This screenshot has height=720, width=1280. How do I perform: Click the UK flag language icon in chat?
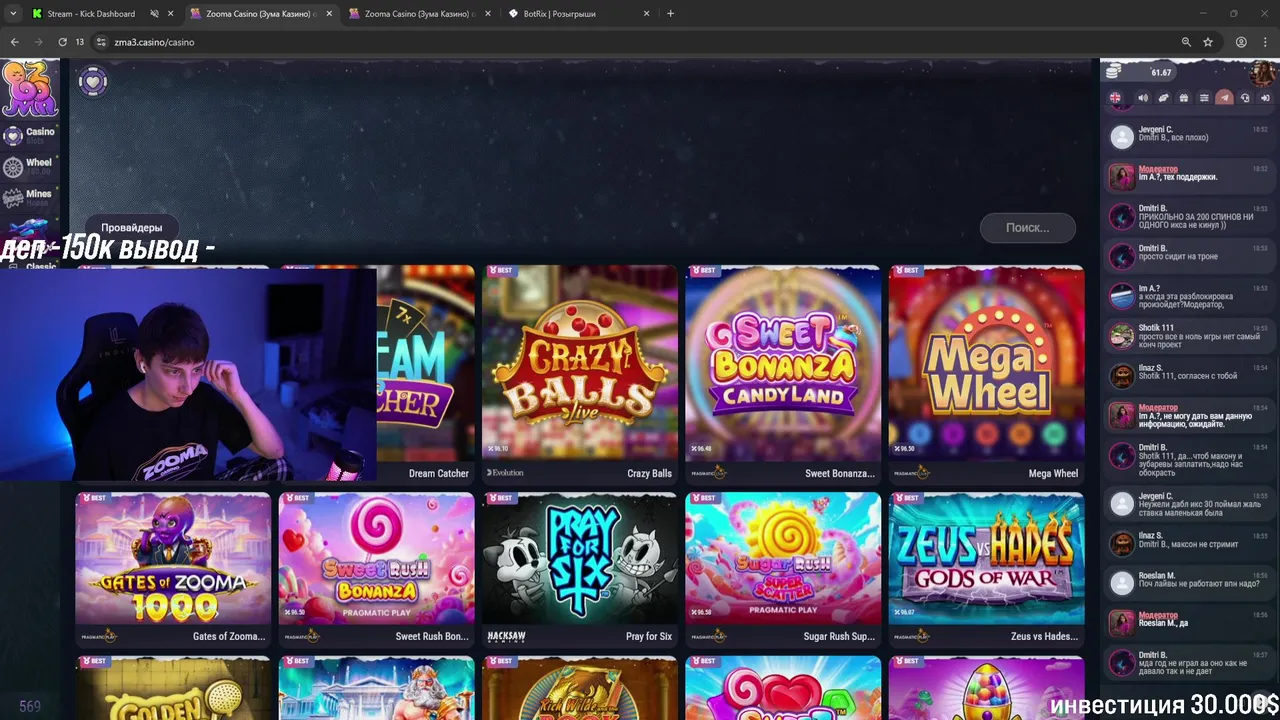pos(1115,98)
